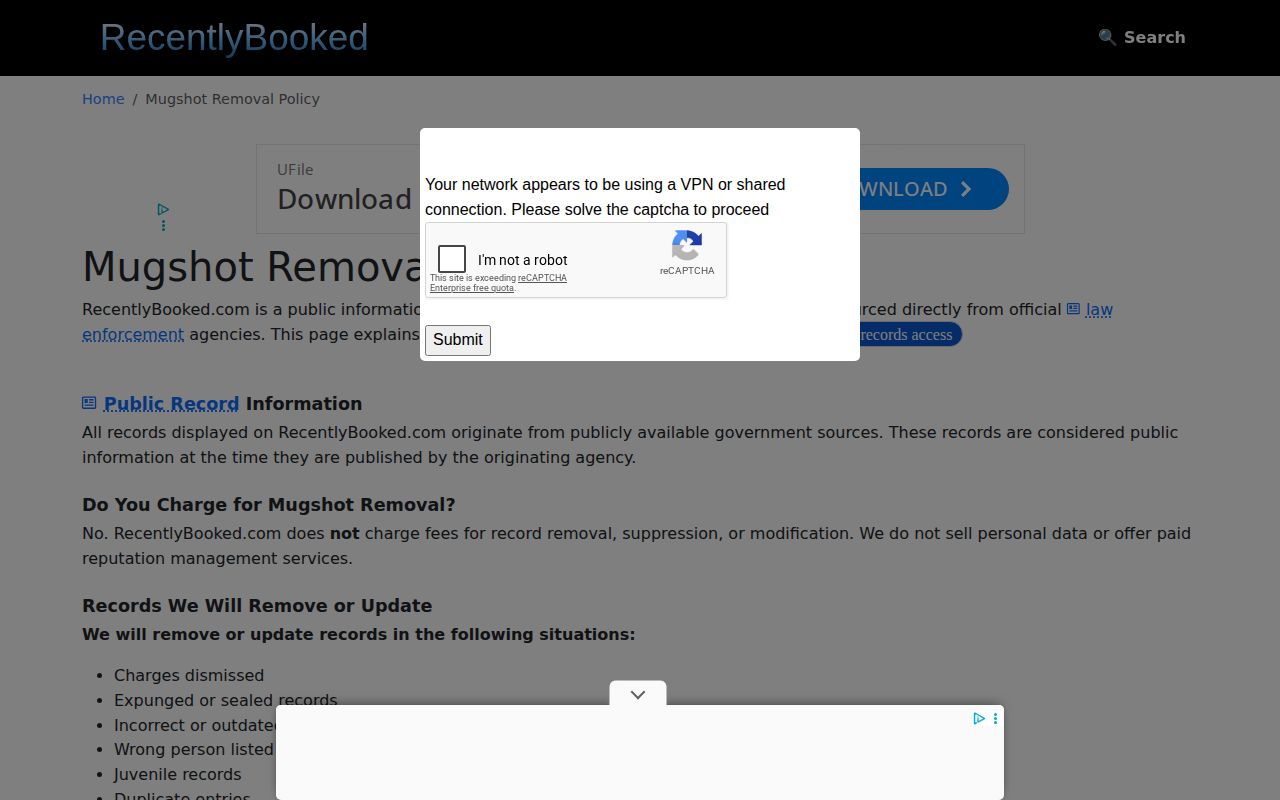Open the "reCAPTCHA Enterprise free quota" link

pyautogui.click(x=498, y=283)
